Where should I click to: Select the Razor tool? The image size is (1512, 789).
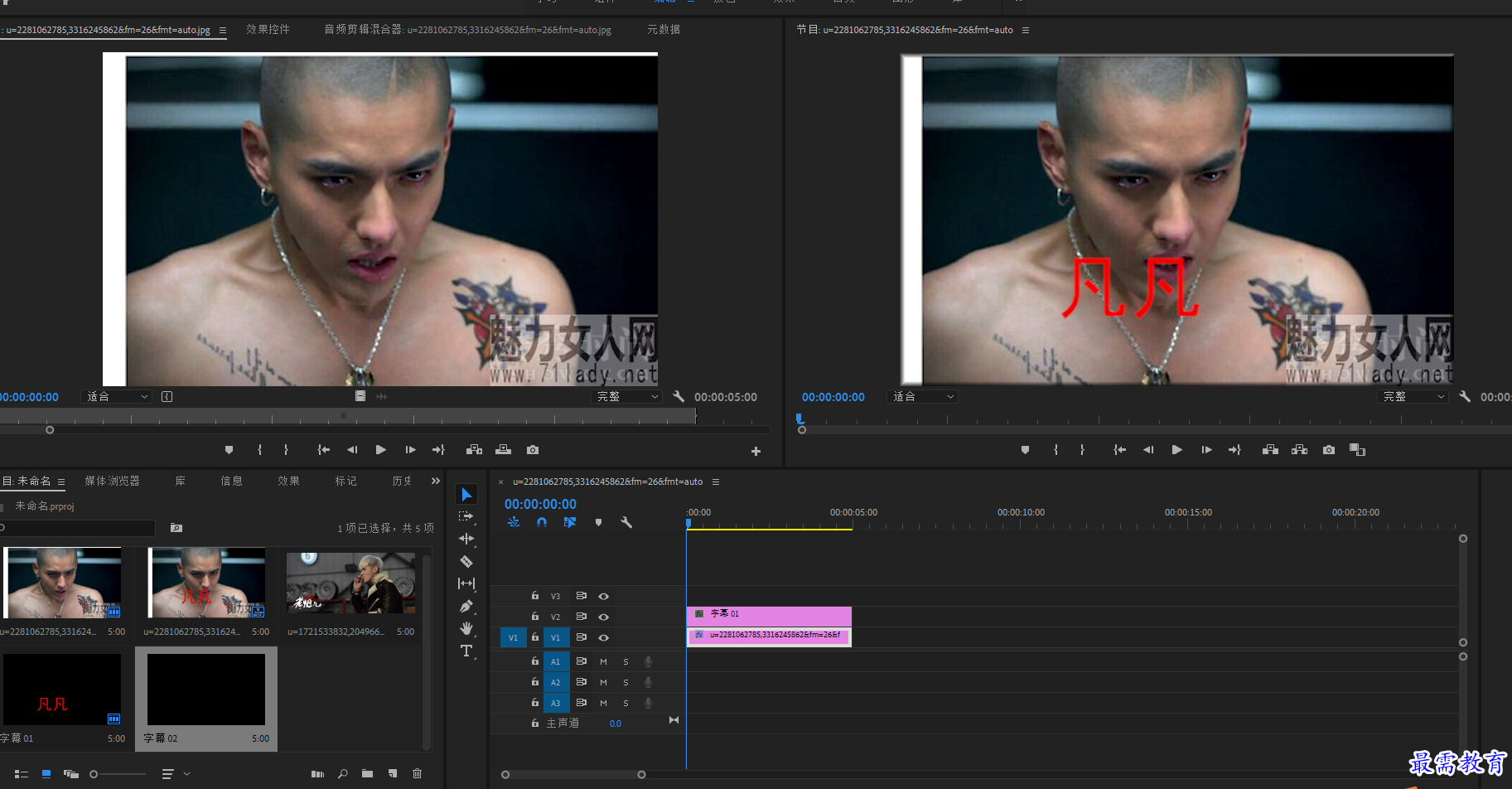point(466,561)
